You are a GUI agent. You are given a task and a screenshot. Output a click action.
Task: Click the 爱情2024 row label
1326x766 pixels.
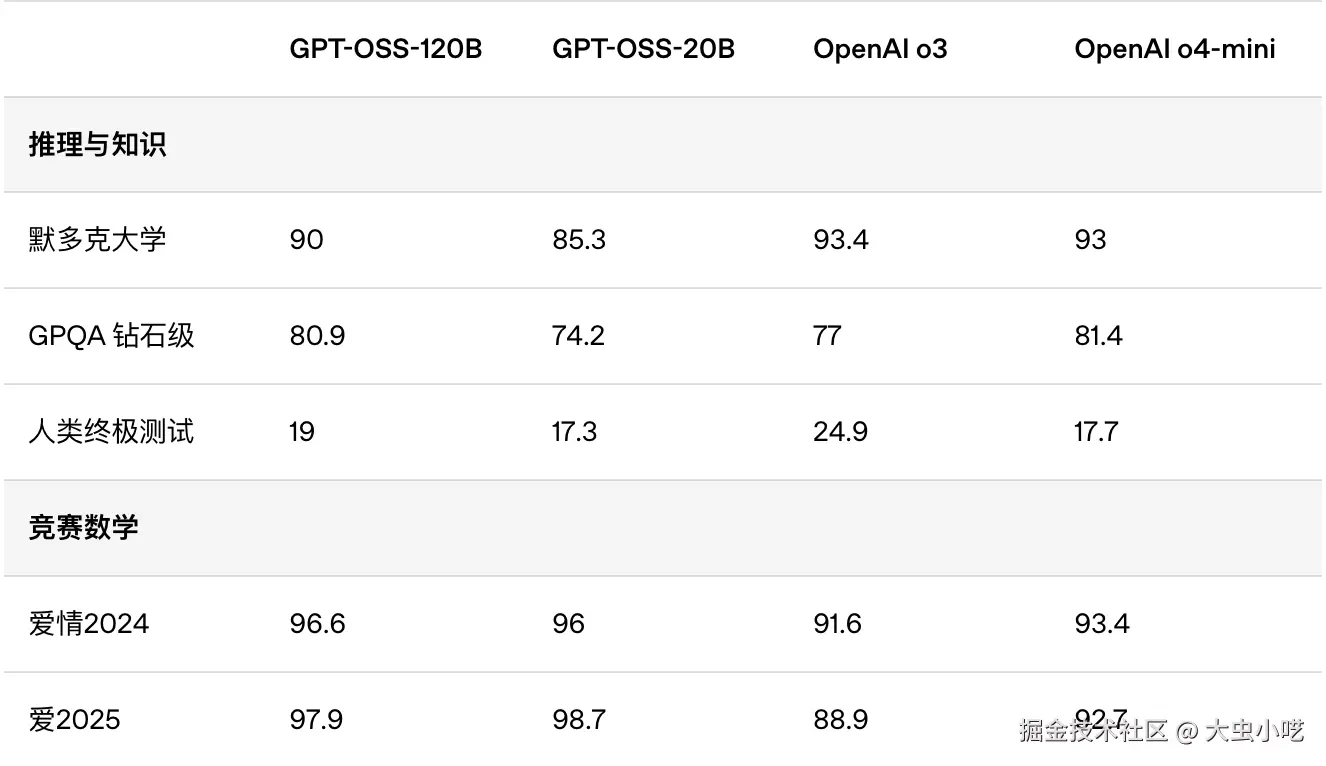coord(89,624)
